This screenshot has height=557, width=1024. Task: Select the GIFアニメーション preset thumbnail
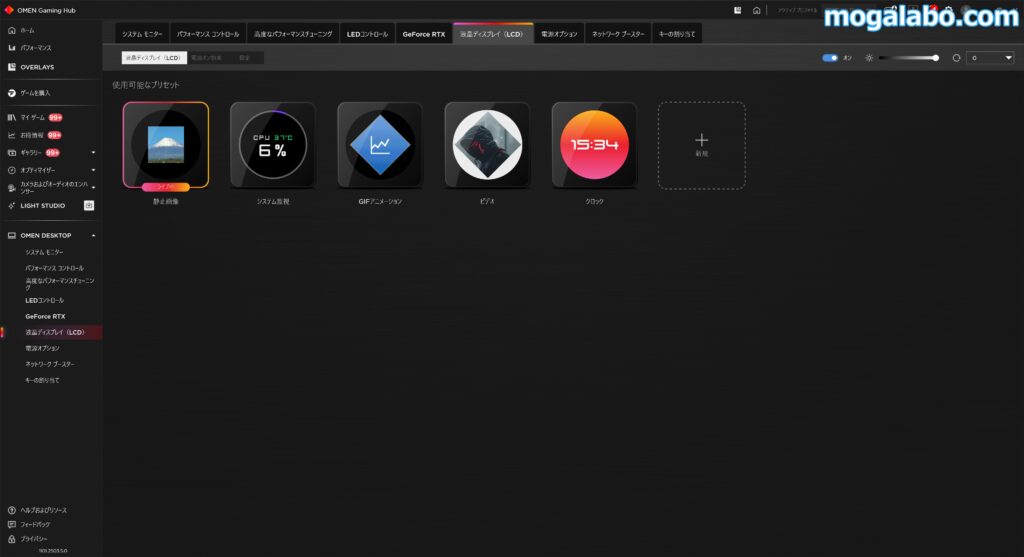(x=380, y=145)
